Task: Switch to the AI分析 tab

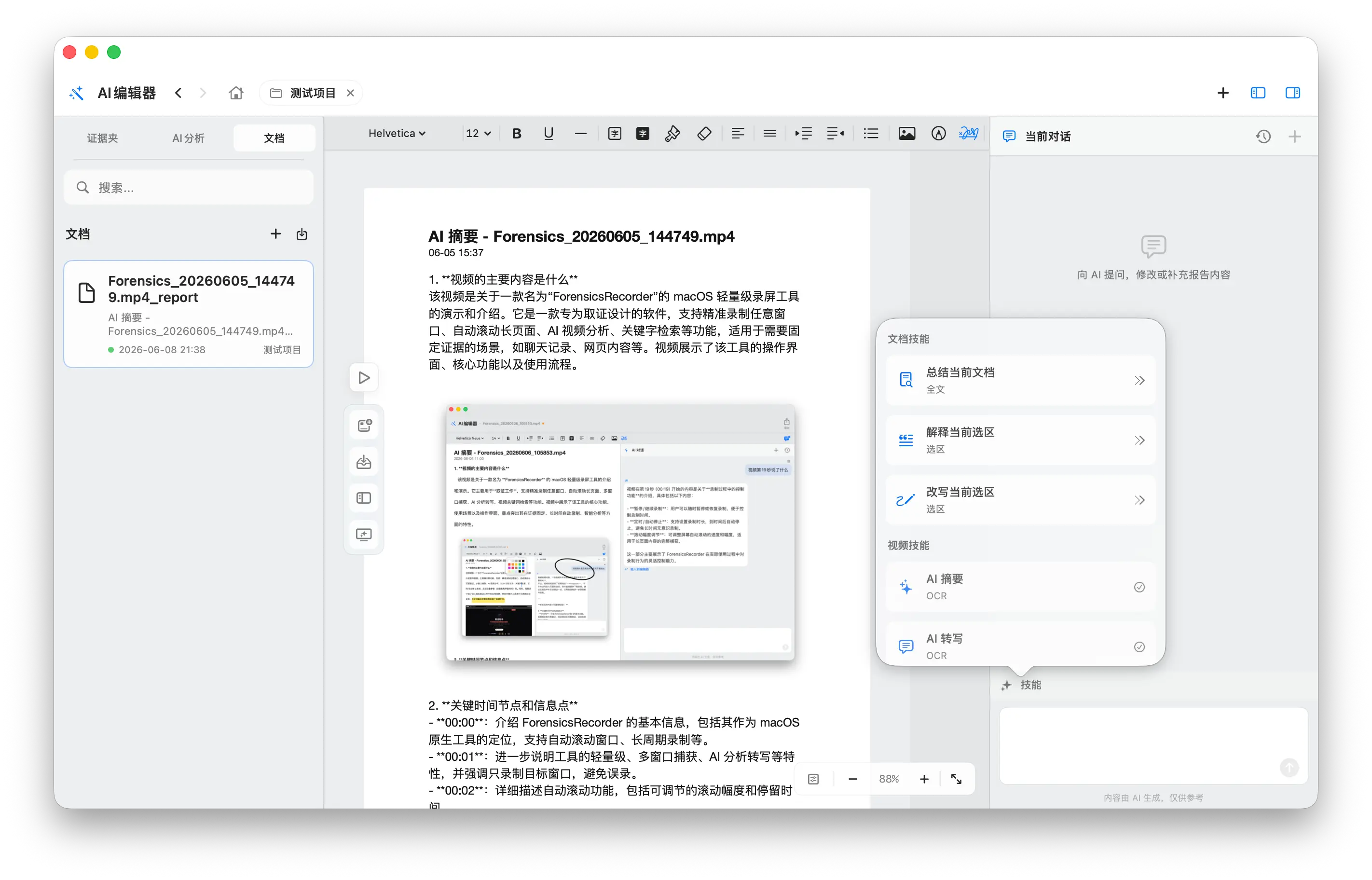Action: tap(188, 137)
